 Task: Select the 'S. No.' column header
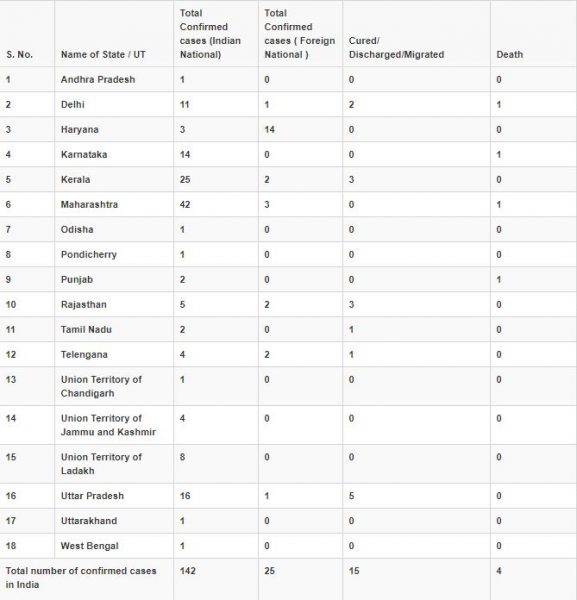[19, 55]
